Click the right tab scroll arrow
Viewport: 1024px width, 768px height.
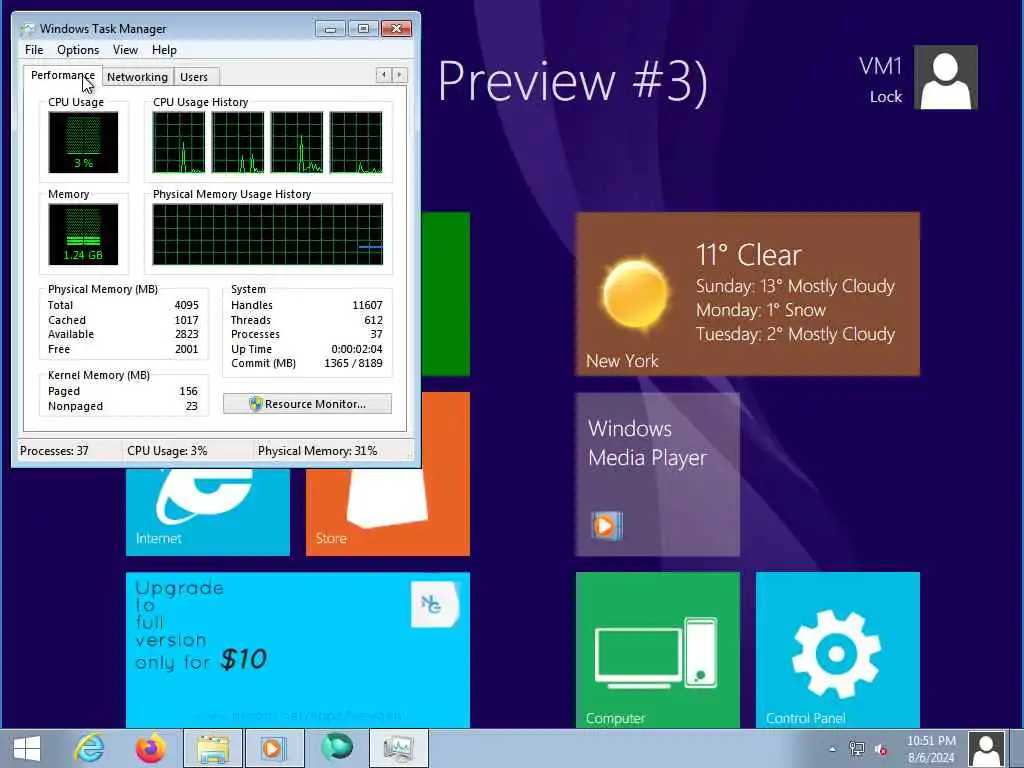(x=399, y=75)
